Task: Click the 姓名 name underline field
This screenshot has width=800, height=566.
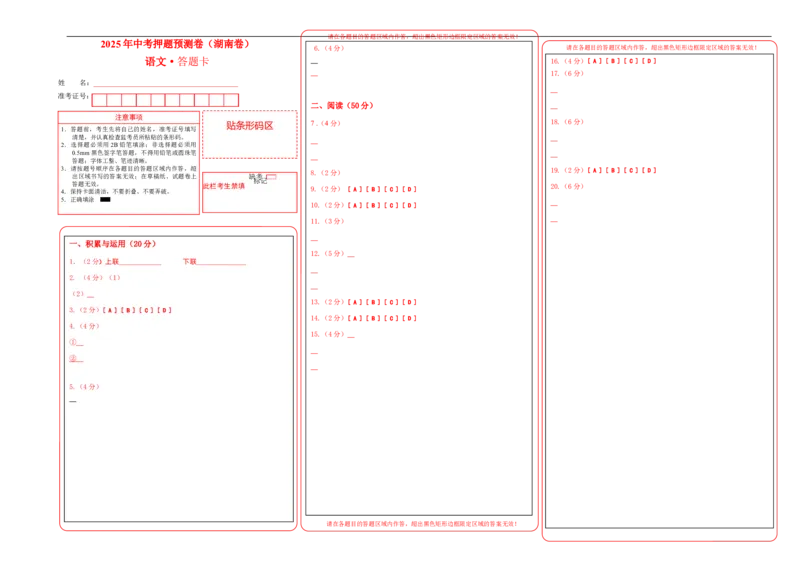Action: [165, 83]
